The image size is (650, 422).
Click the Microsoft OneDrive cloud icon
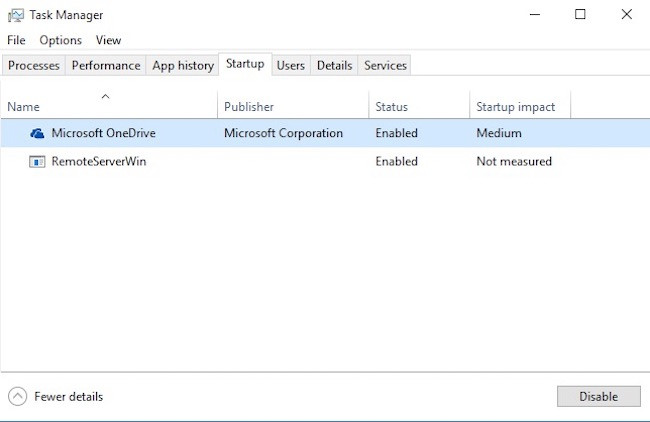[x=37, y=133]
